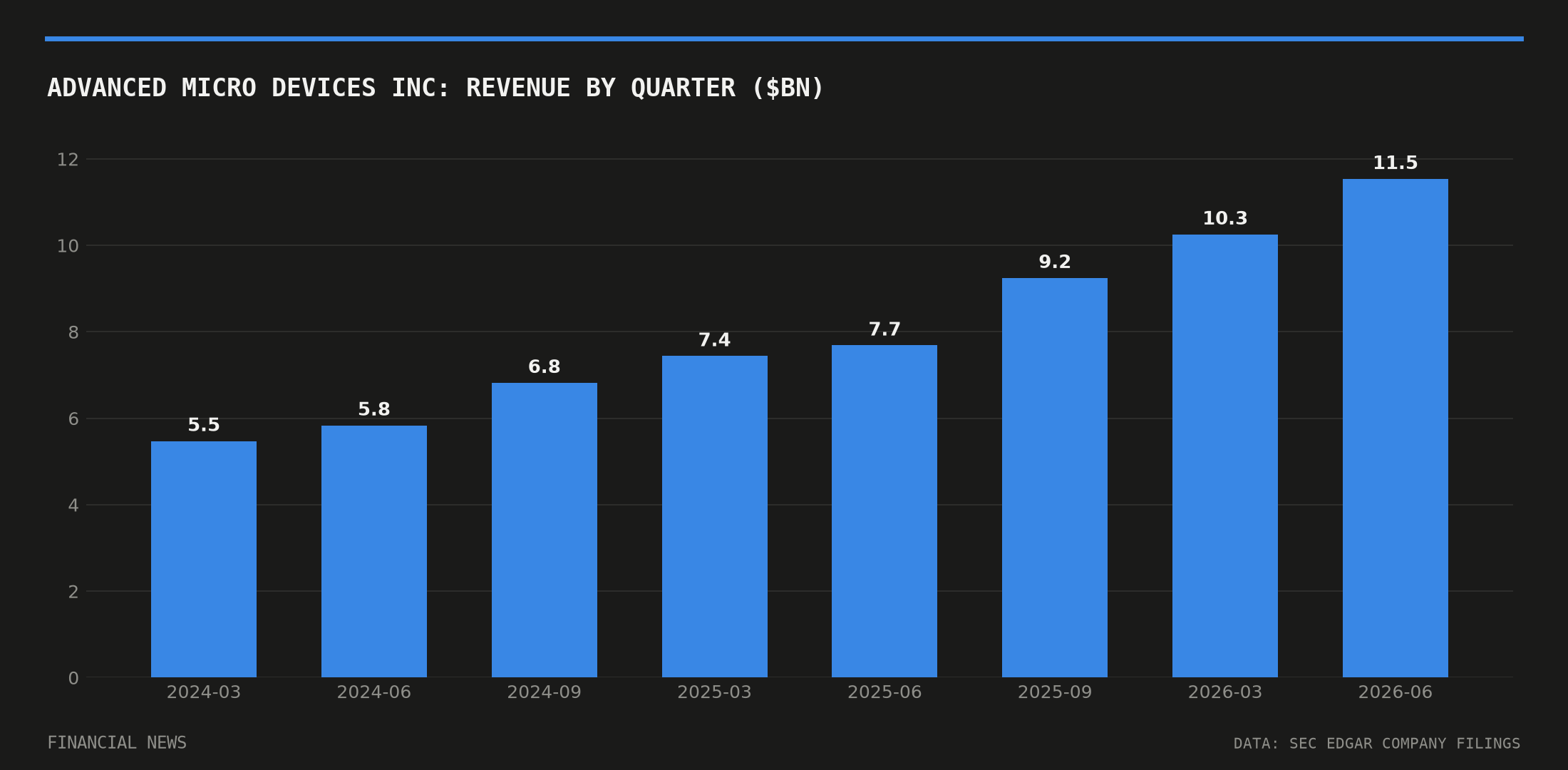Click the 2025-03 x-axis label
Image resolution: width=1568 pixels, height=770 pixels.
pyautogui.click(x=715, y=692)
